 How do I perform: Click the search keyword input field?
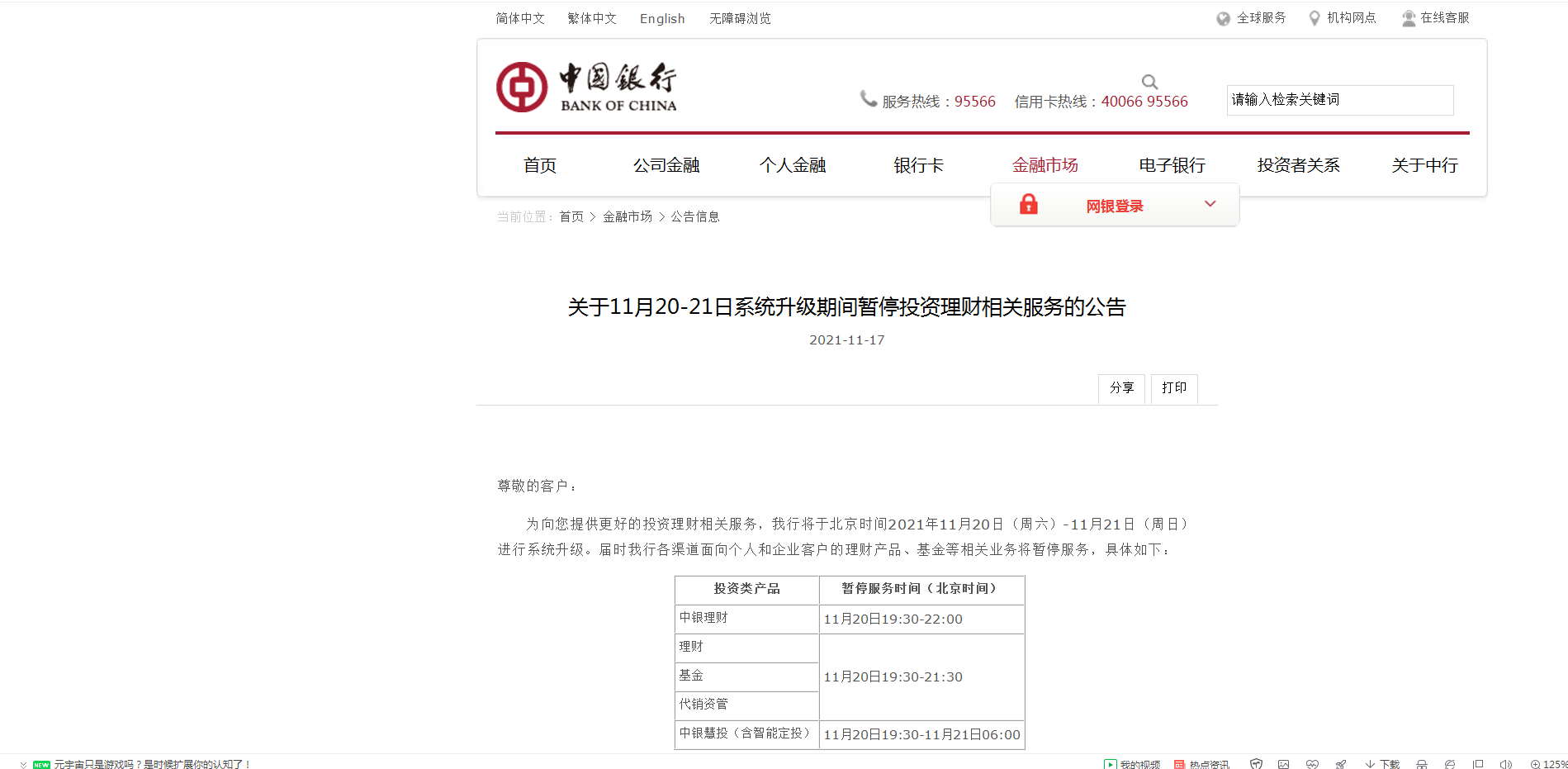click(1340, 100)
